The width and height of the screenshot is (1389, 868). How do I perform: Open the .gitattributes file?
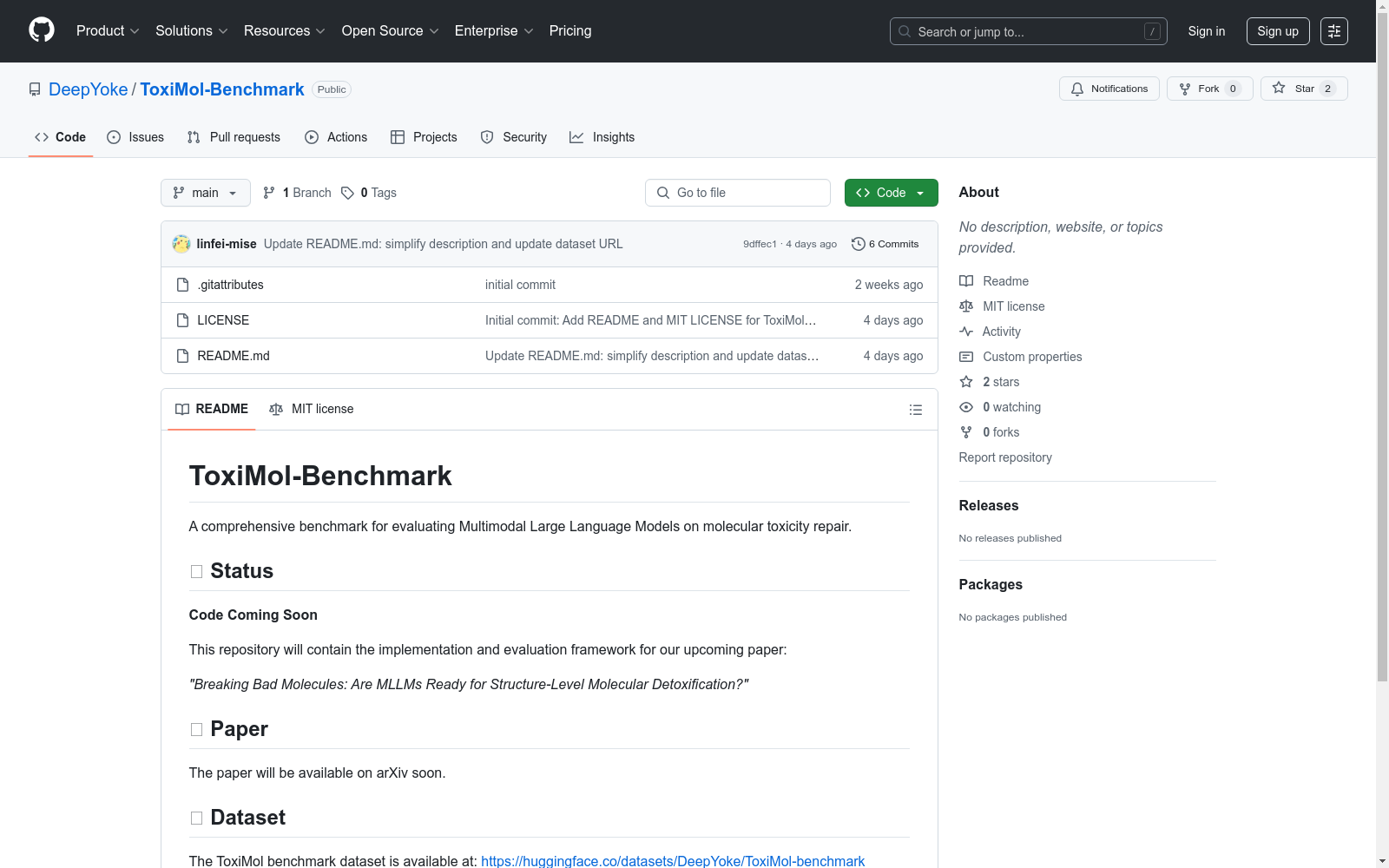click(x=230, y=285)
